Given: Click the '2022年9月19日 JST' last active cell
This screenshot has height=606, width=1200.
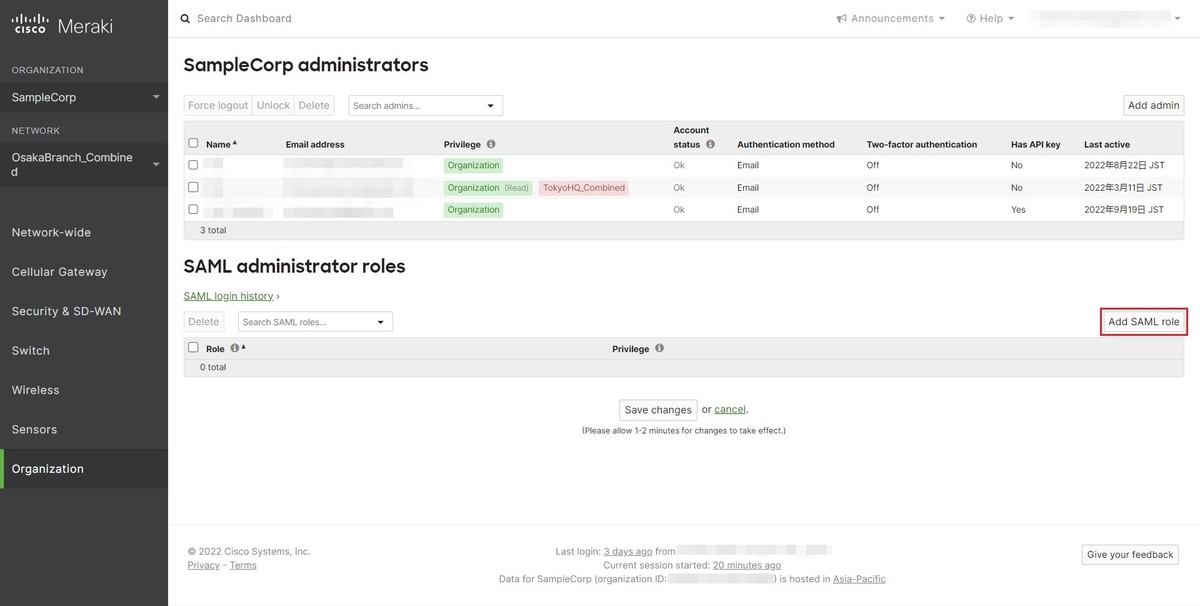Looking at the screenshot, I should pyautogui.click(x=1124, y=210).
